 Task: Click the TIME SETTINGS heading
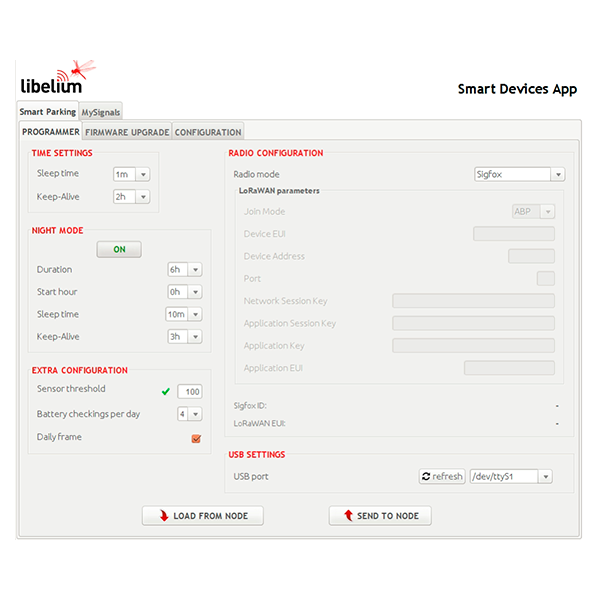pyautogui.click(x=62, y=153)
